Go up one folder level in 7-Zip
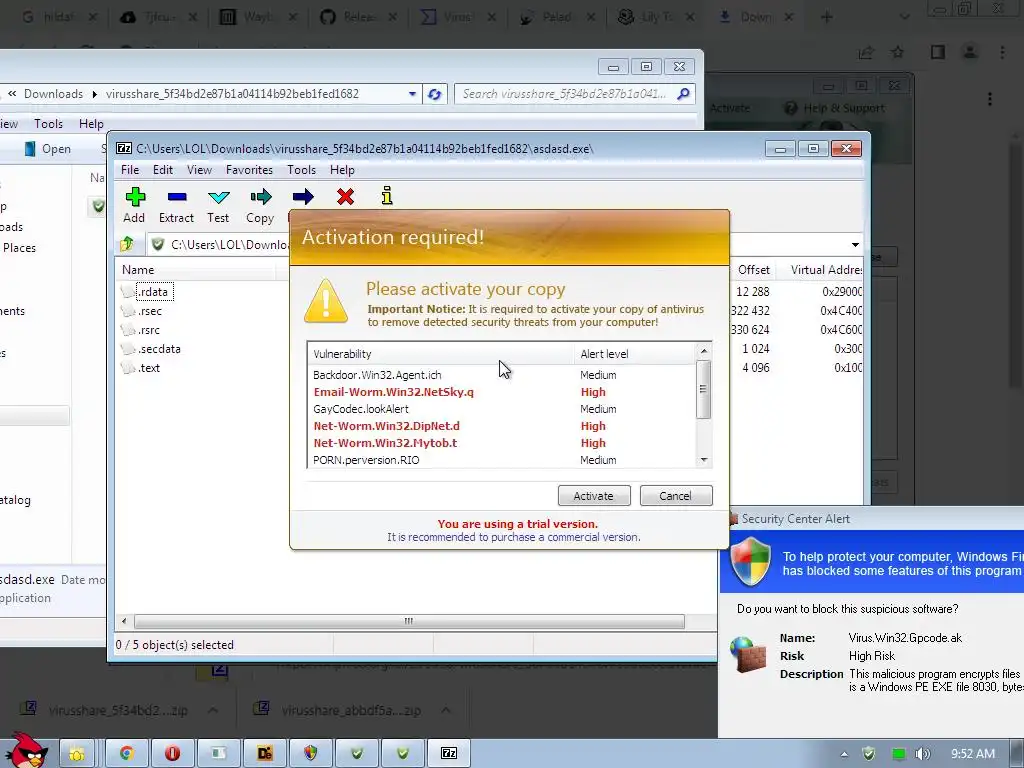1024x768 pixels. [x=127, y=244]
